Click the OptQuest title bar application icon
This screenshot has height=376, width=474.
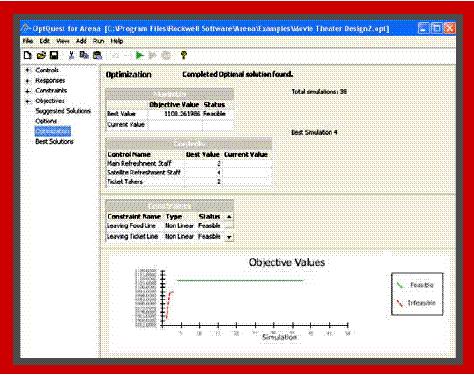(26, 28)
